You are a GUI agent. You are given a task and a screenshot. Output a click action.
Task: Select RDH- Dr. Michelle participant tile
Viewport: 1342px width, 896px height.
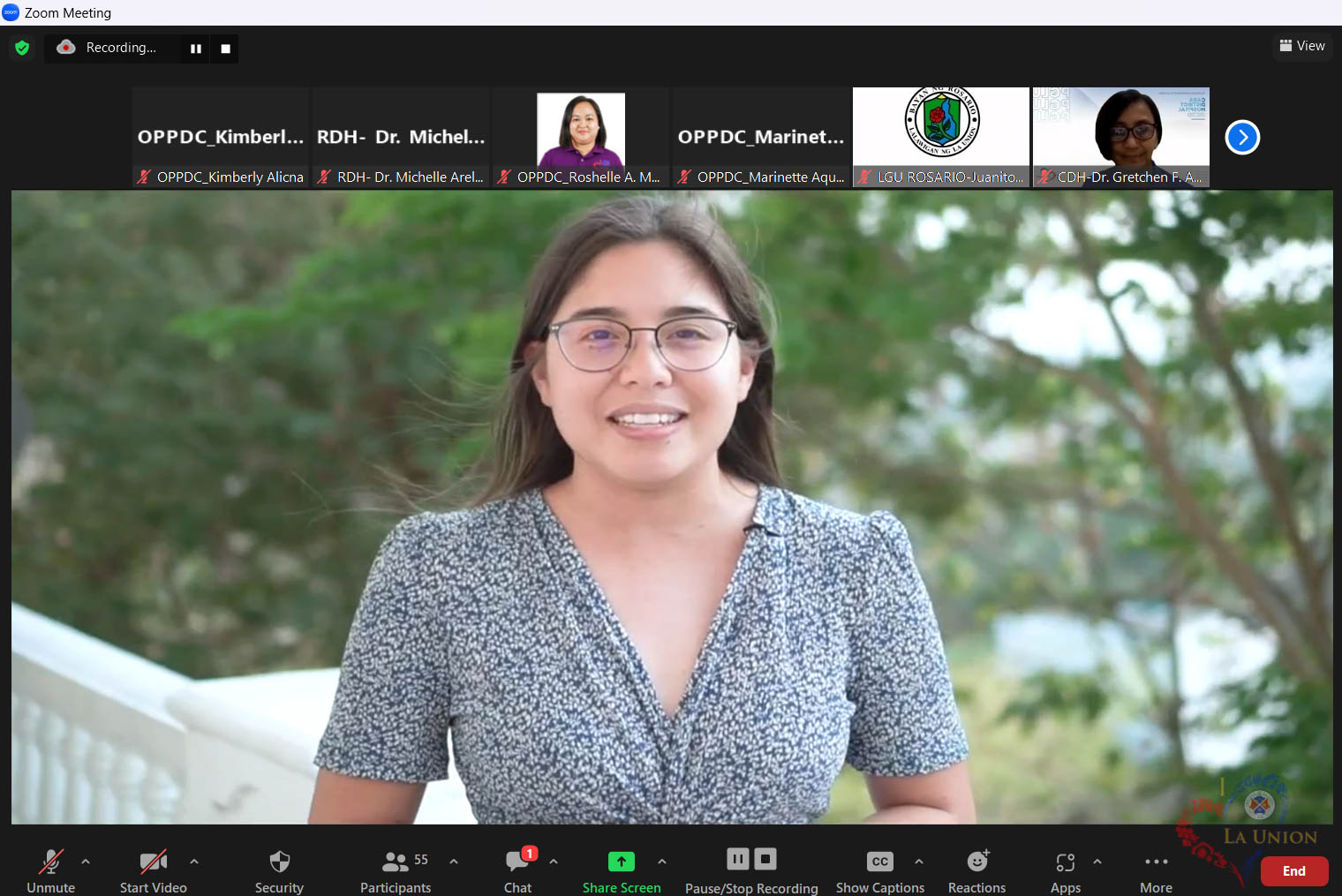coord(401,137)
